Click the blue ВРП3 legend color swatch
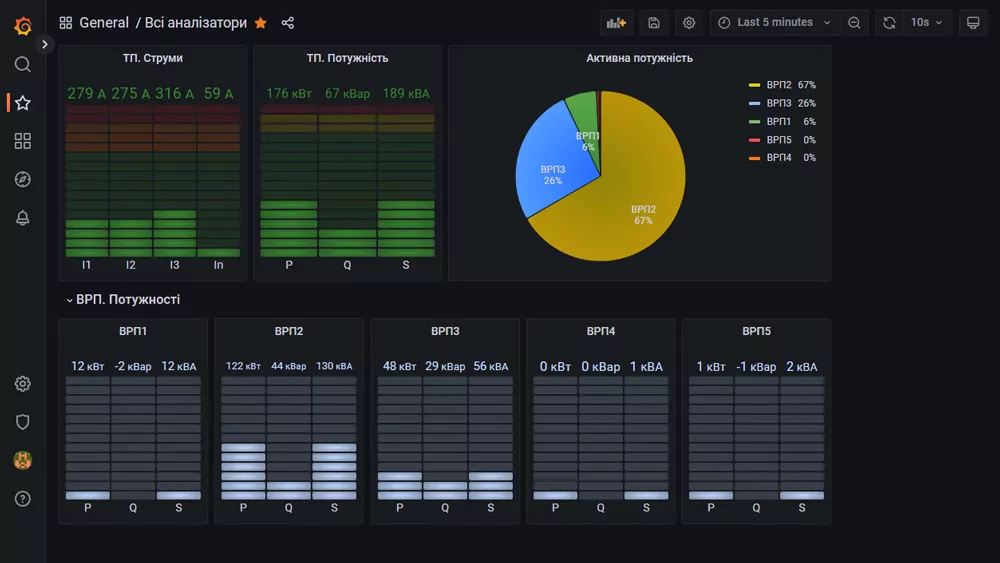1000x563 pixels. click(754, 103)
